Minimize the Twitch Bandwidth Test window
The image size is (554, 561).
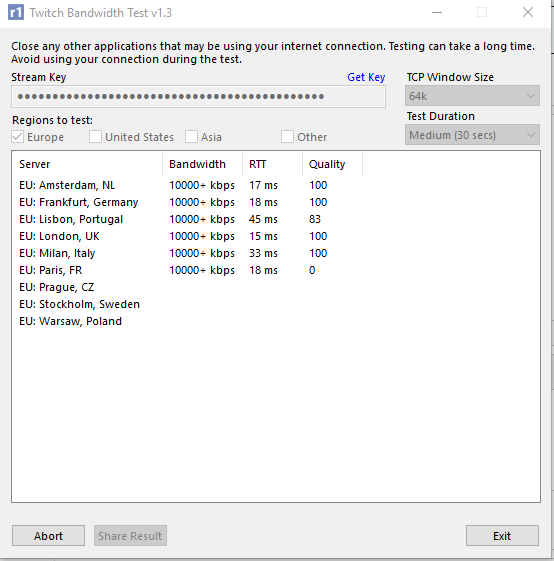(x=437, y=13)
